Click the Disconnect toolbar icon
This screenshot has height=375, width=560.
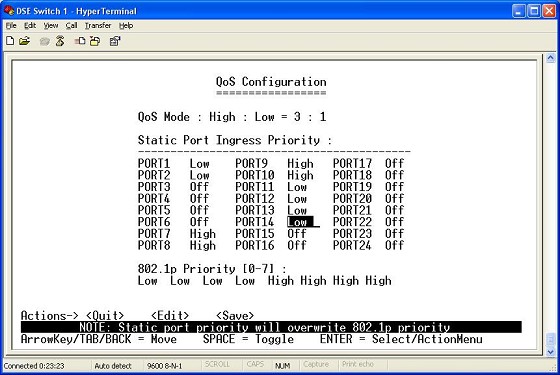point(60,41)
